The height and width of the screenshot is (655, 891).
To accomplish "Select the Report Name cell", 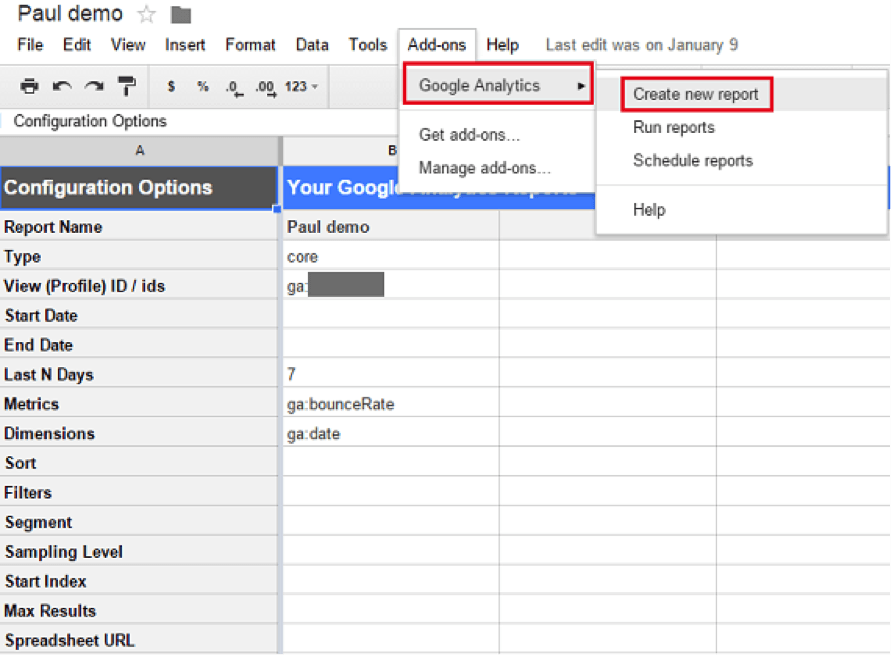I will pyautogui.click(x=139, y=227).
